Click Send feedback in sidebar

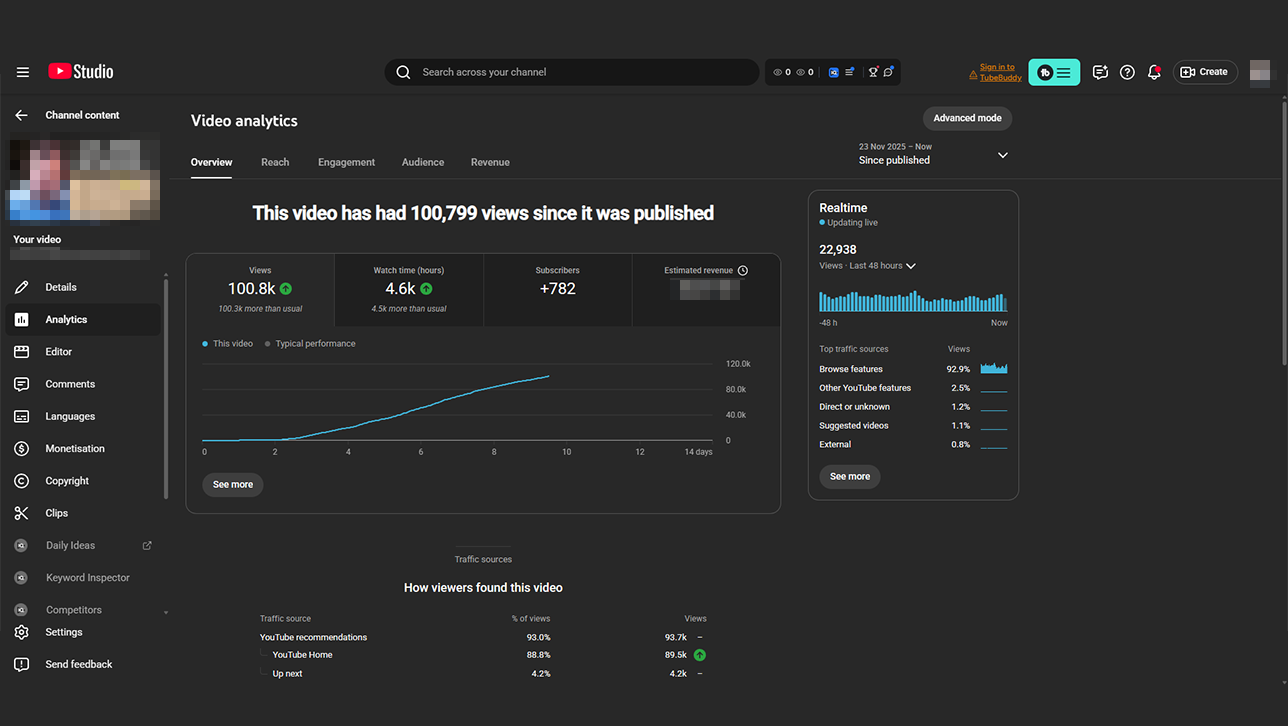[83, 664]
